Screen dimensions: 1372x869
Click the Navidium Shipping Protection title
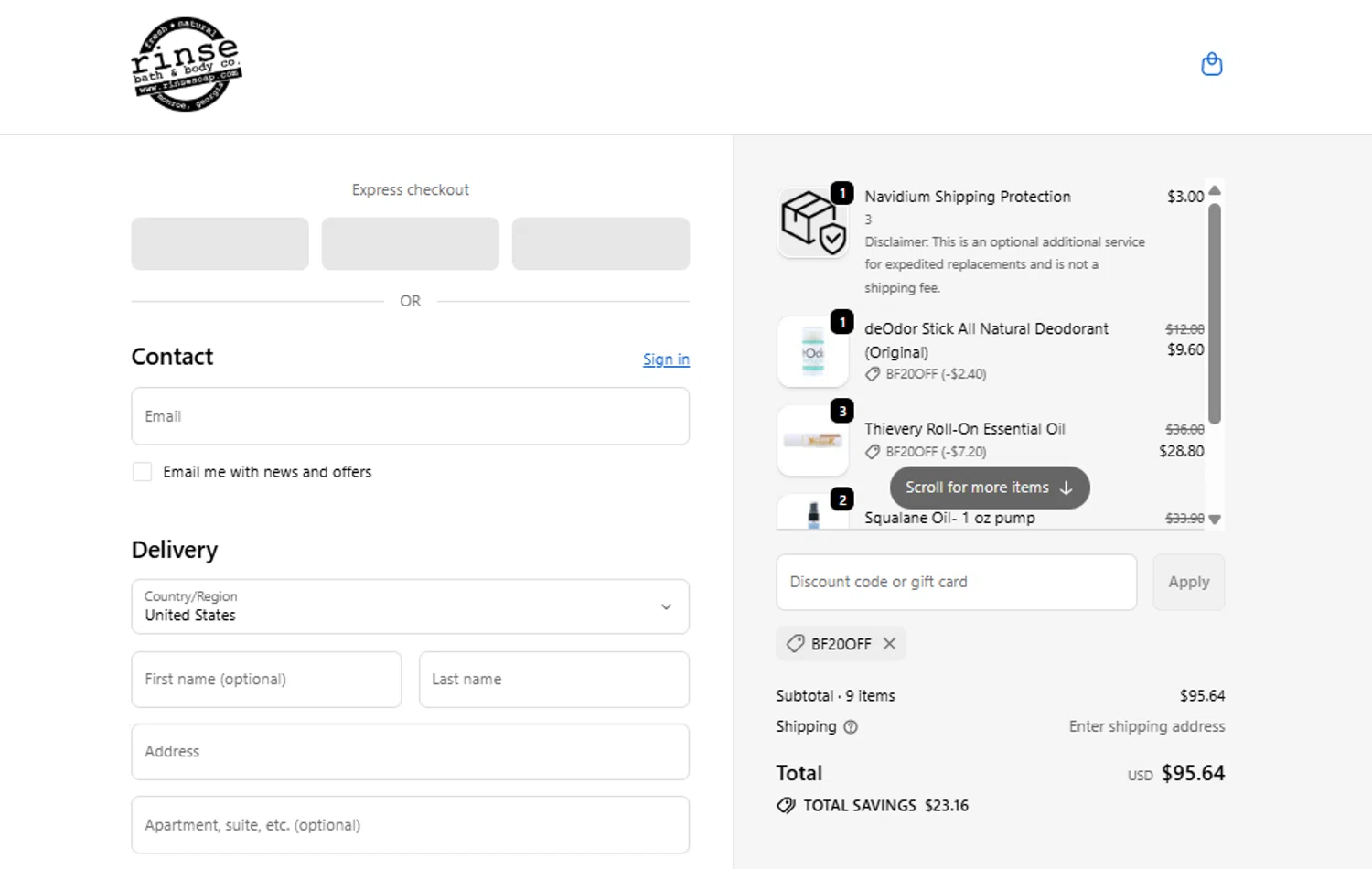[968, 197]
